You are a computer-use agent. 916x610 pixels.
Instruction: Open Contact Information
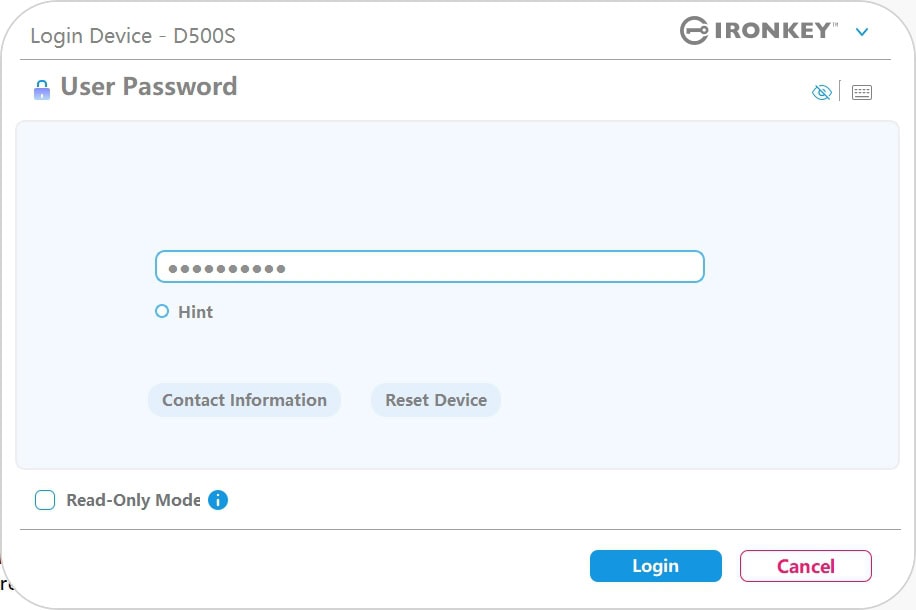(244, 400)
